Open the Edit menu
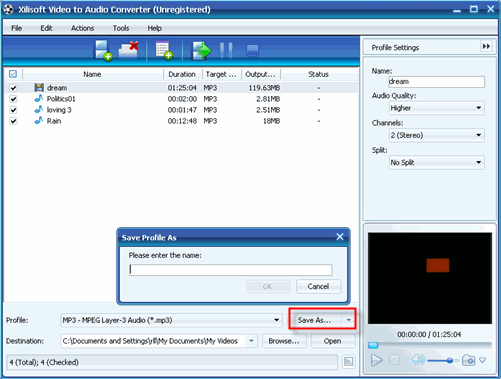501x379 pixels. pyautogui.click(x=46, y=28)
